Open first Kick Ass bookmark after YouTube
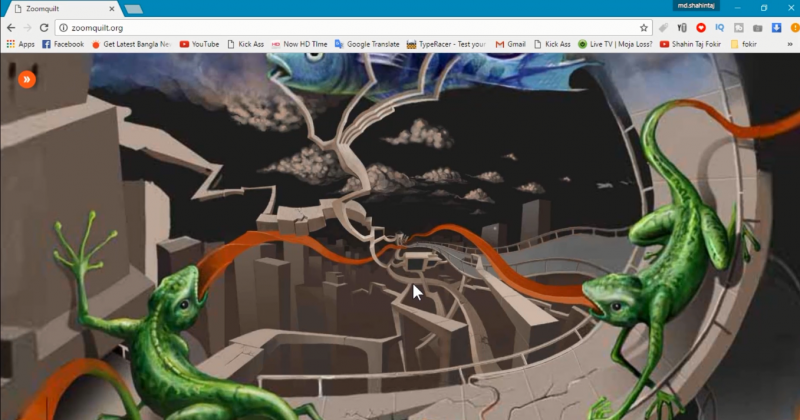This screenshot has width=800, height=420. [x=245, y=44]
